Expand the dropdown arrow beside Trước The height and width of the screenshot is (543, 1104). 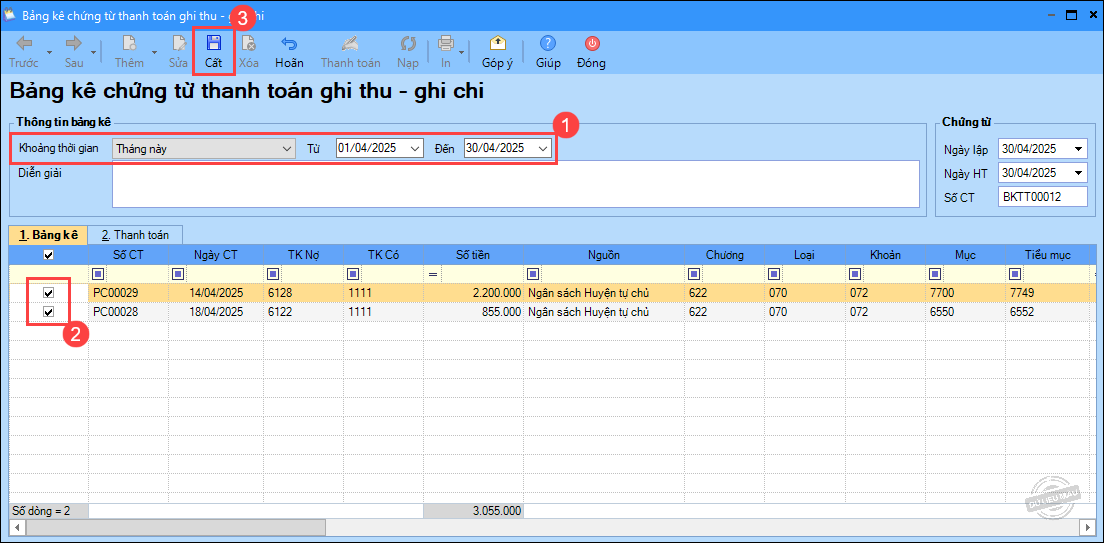(x=49, y=51)
